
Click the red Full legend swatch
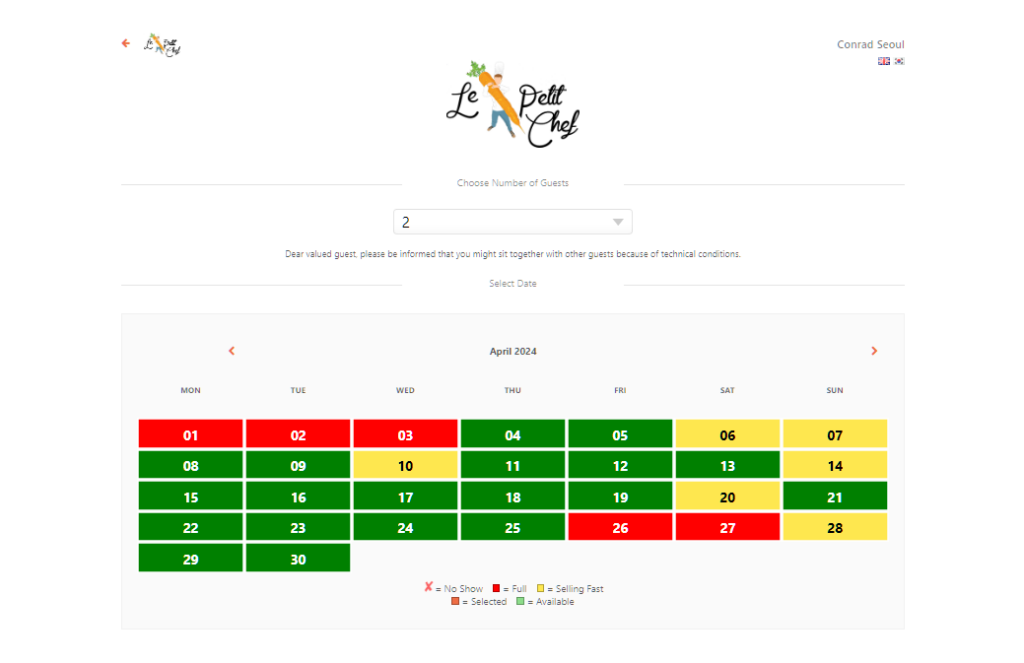496,588
